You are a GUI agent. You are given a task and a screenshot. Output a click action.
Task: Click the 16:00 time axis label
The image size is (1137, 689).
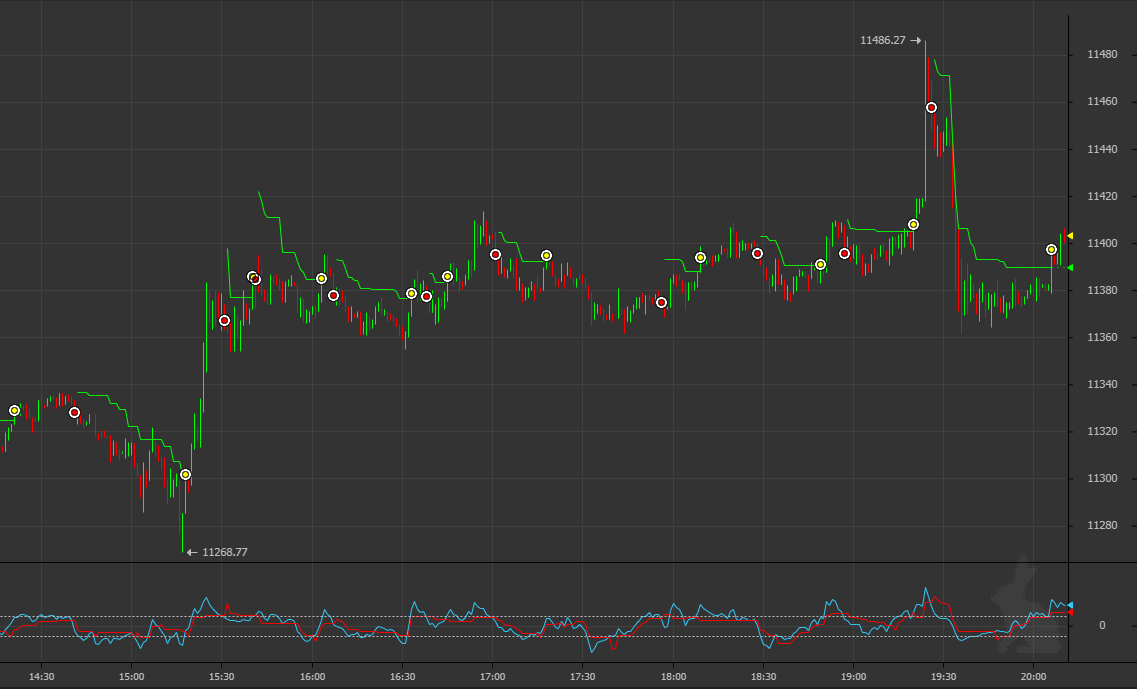[x=313, y=677]
